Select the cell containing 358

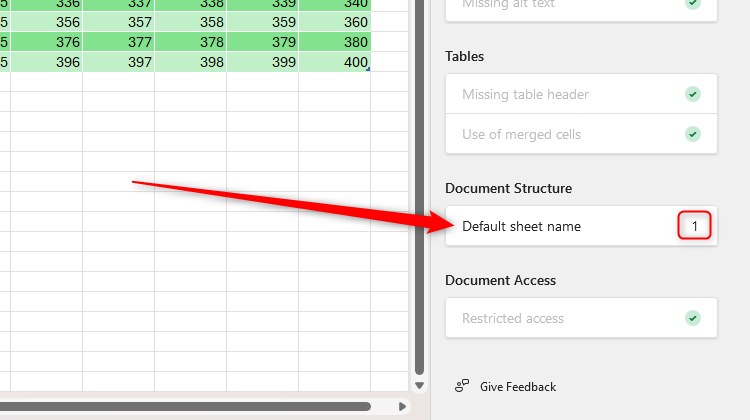[191, 22]
